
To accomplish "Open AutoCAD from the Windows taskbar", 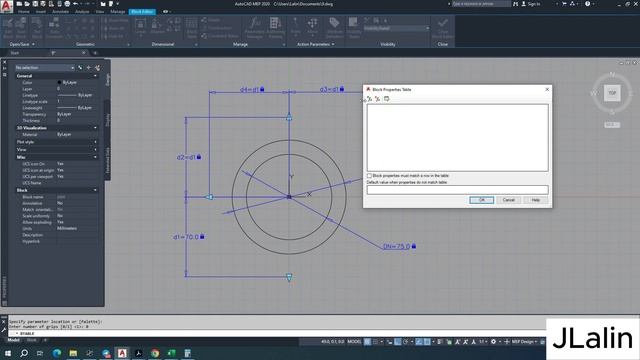I will (122, 353).
